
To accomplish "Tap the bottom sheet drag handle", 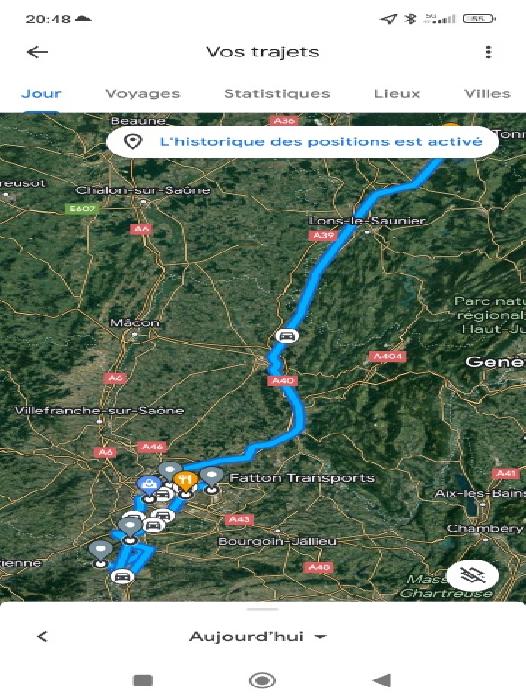I will [x=263, y=609].
